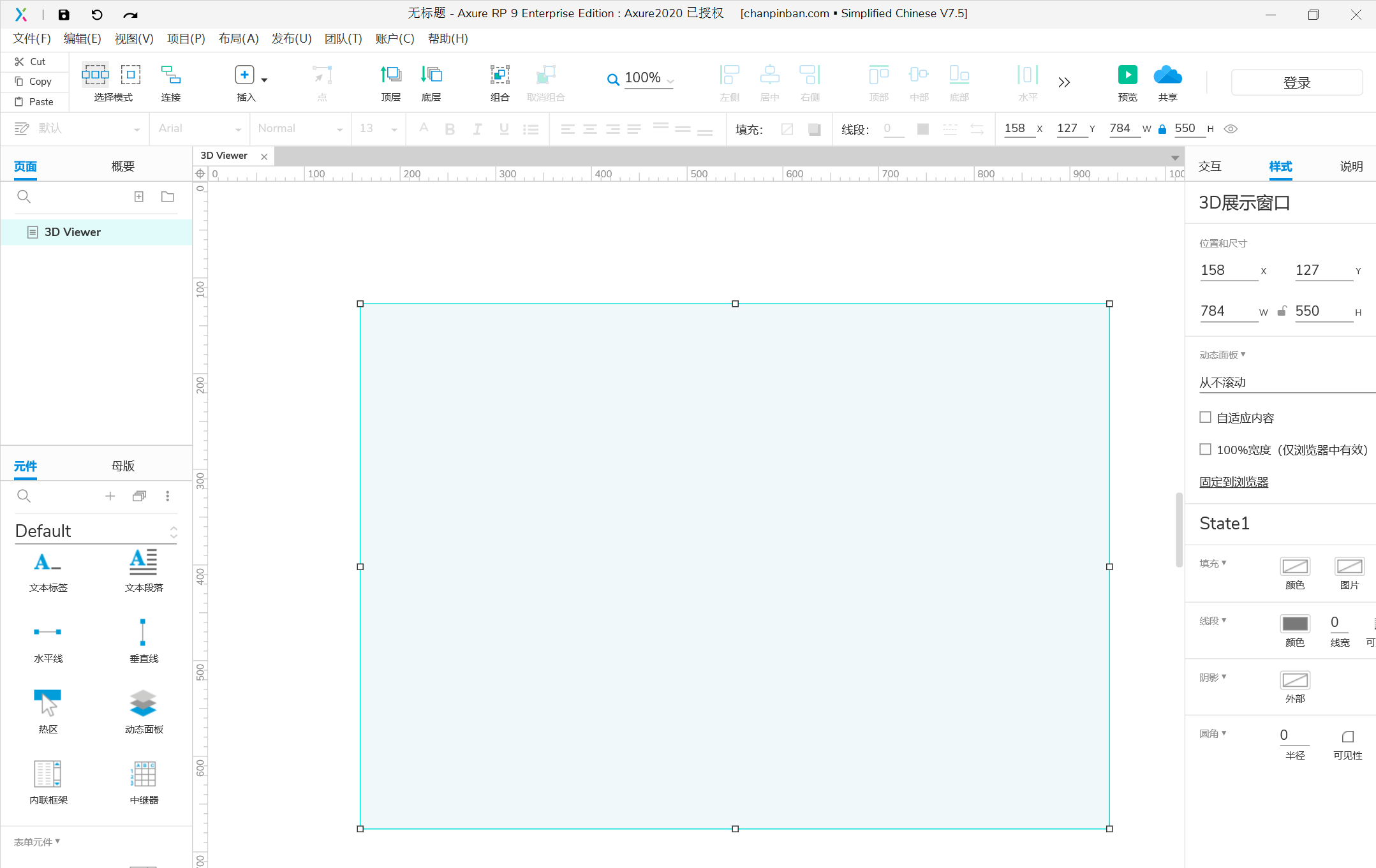Click the Preview (预览) play icon
The width and height of the screenshot is (1376, 868).
1127,75
